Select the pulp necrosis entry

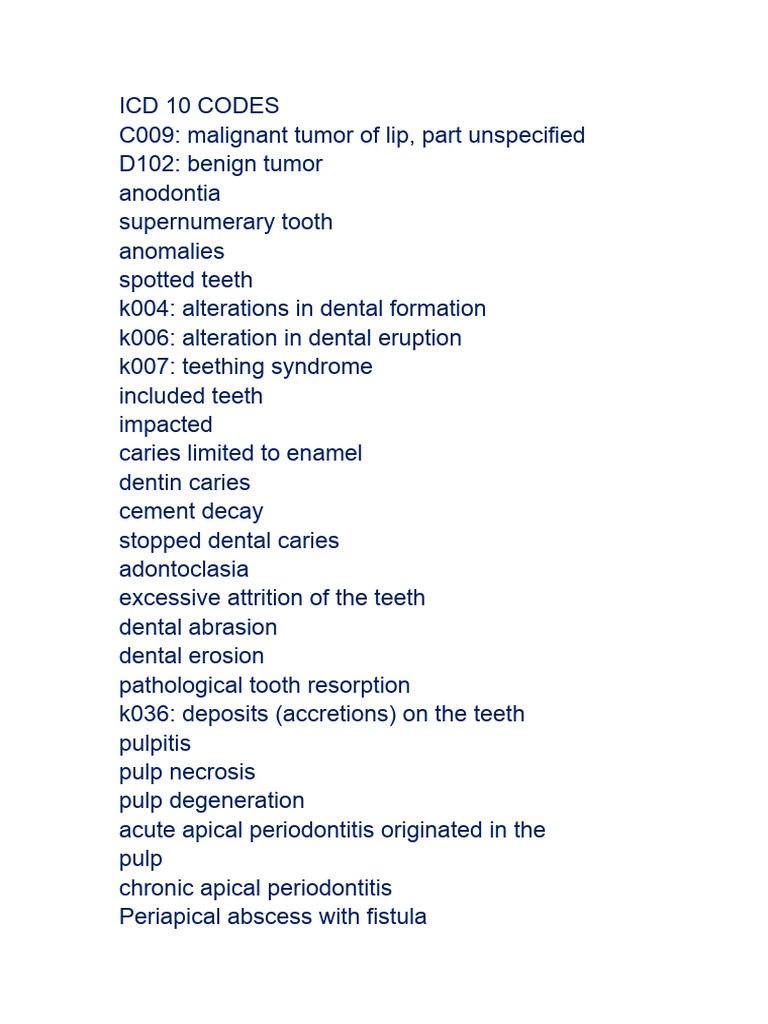coord(187,773)
